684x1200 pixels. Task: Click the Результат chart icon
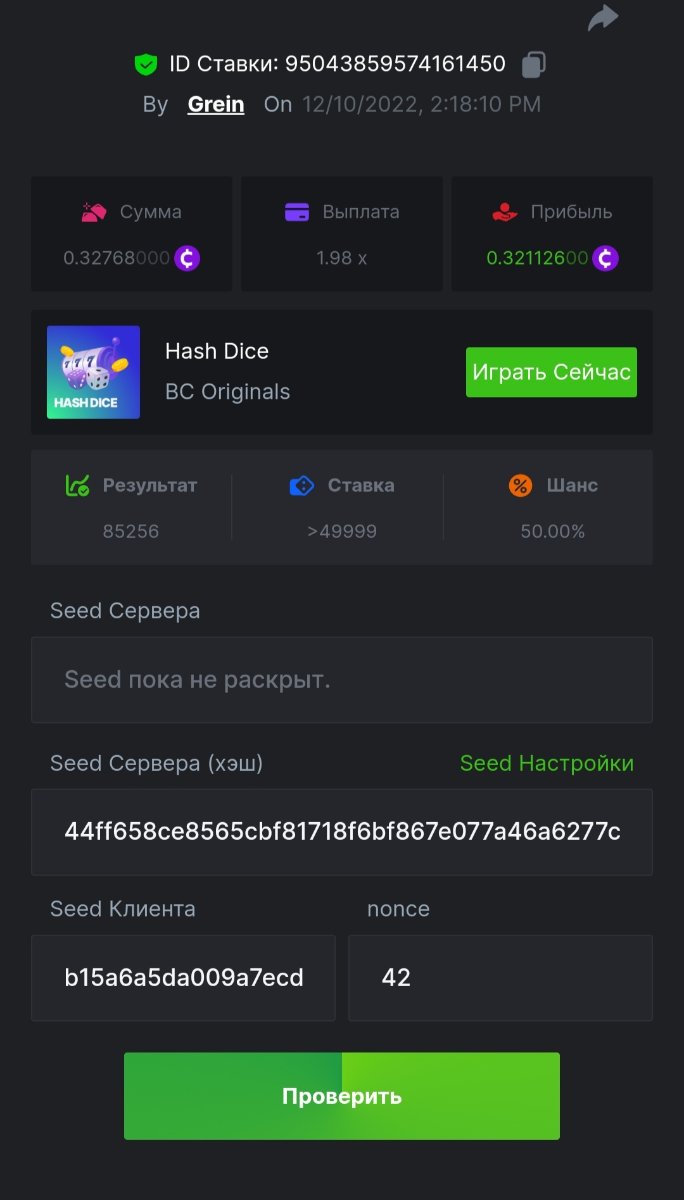[x=78, y=486]
